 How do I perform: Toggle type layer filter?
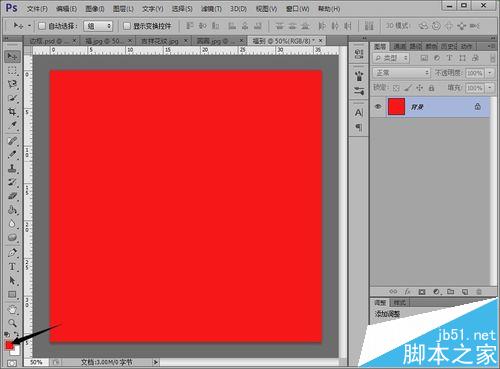point(449,58)
